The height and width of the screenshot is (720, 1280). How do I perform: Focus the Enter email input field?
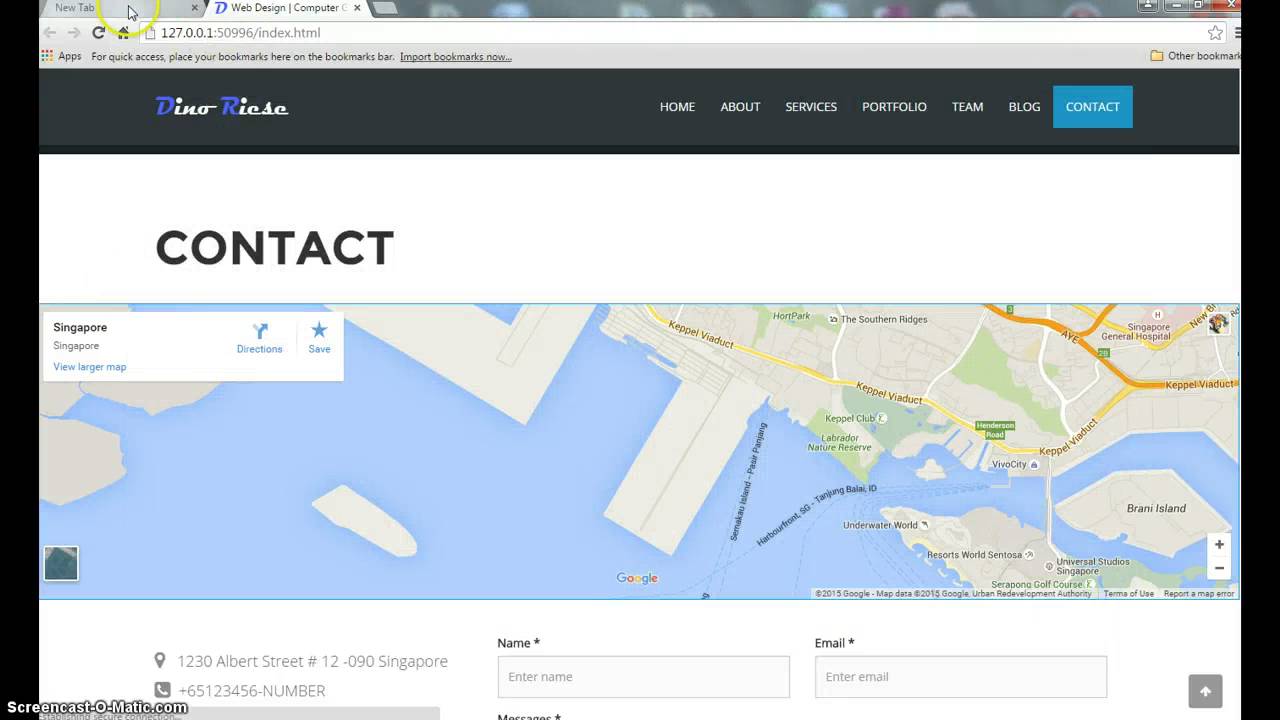click(x=960, y=677)
